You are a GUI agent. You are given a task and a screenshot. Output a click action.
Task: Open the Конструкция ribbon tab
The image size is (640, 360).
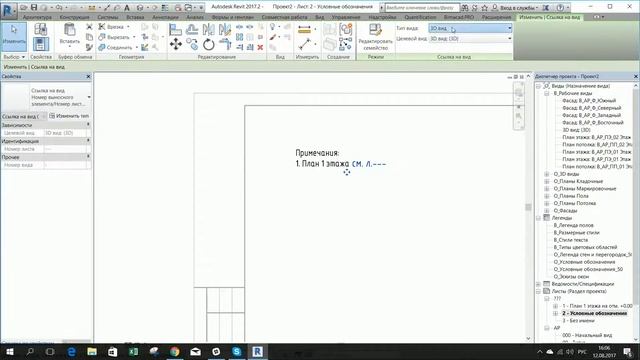[74, 17]
